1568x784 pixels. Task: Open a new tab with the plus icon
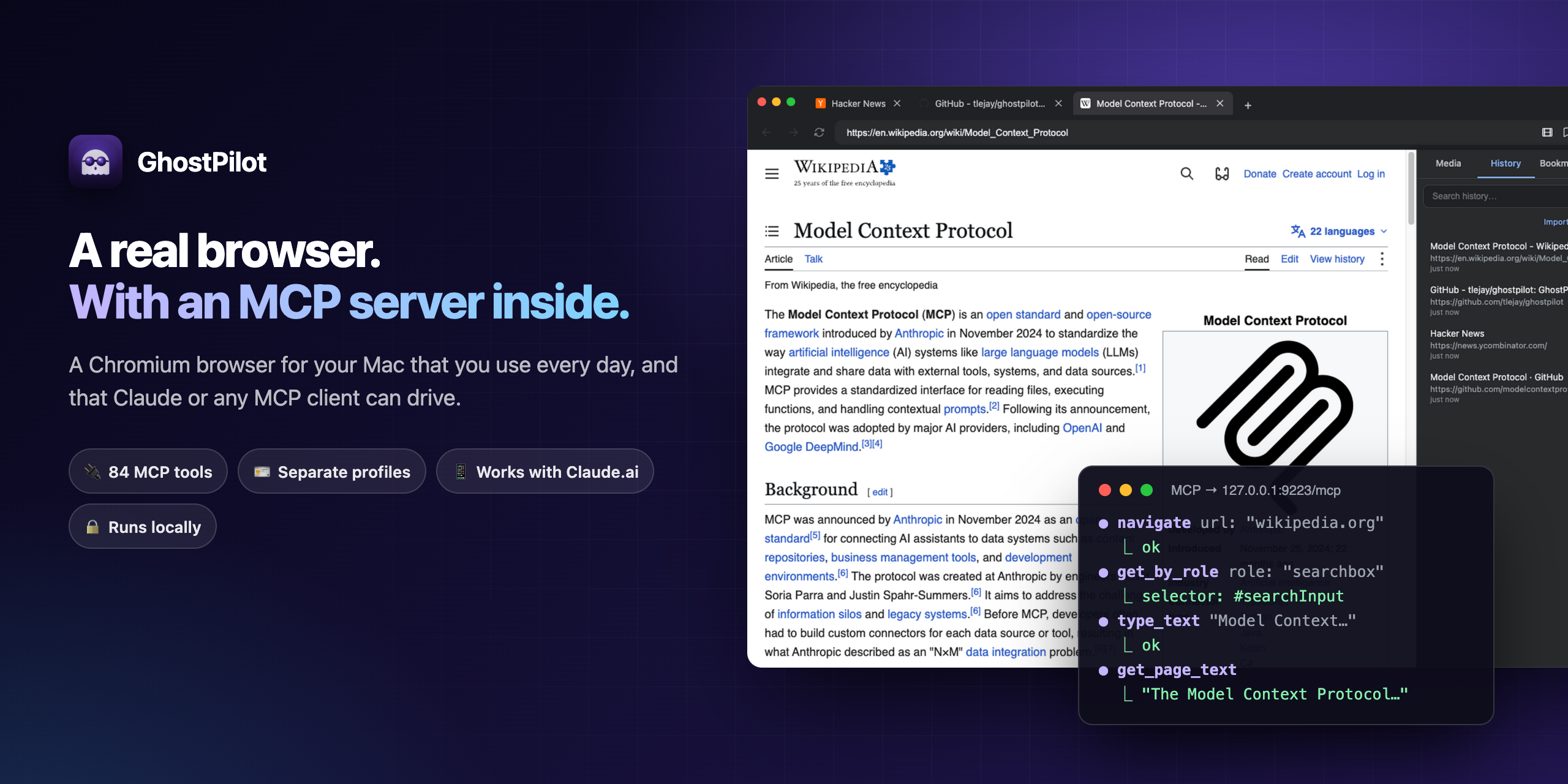[1248, 105]
